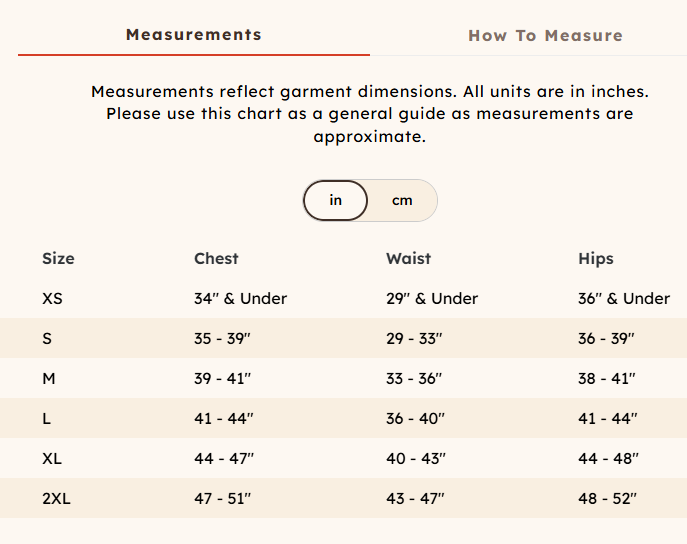687x544 pixels.
Task: Switch to the Measurements tab
Action: [193, 35]
